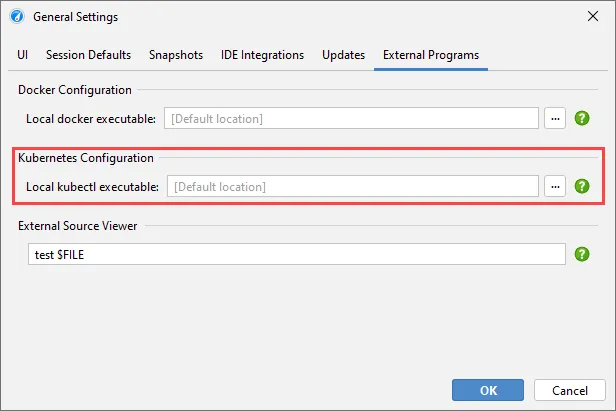Click the External Source Viewer heading

tap(77, 226)
